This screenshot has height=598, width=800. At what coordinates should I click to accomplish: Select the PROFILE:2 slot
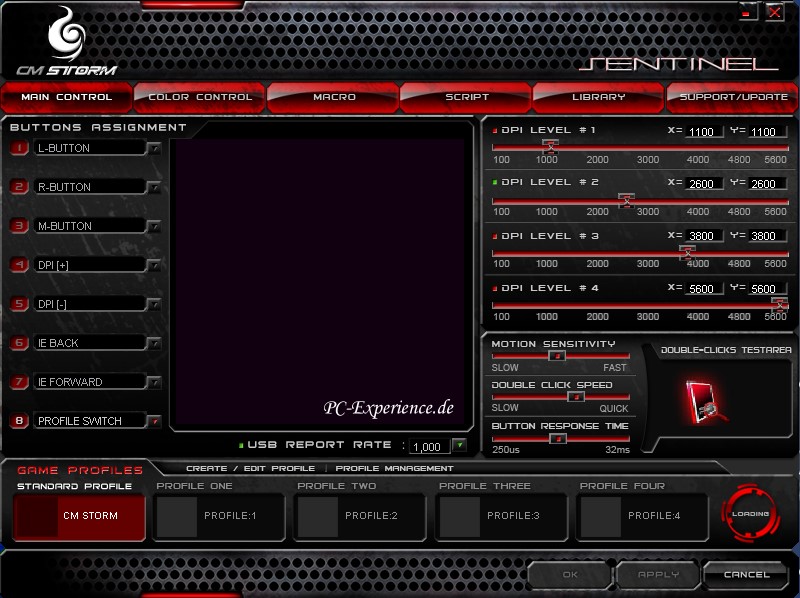(360, 516)
